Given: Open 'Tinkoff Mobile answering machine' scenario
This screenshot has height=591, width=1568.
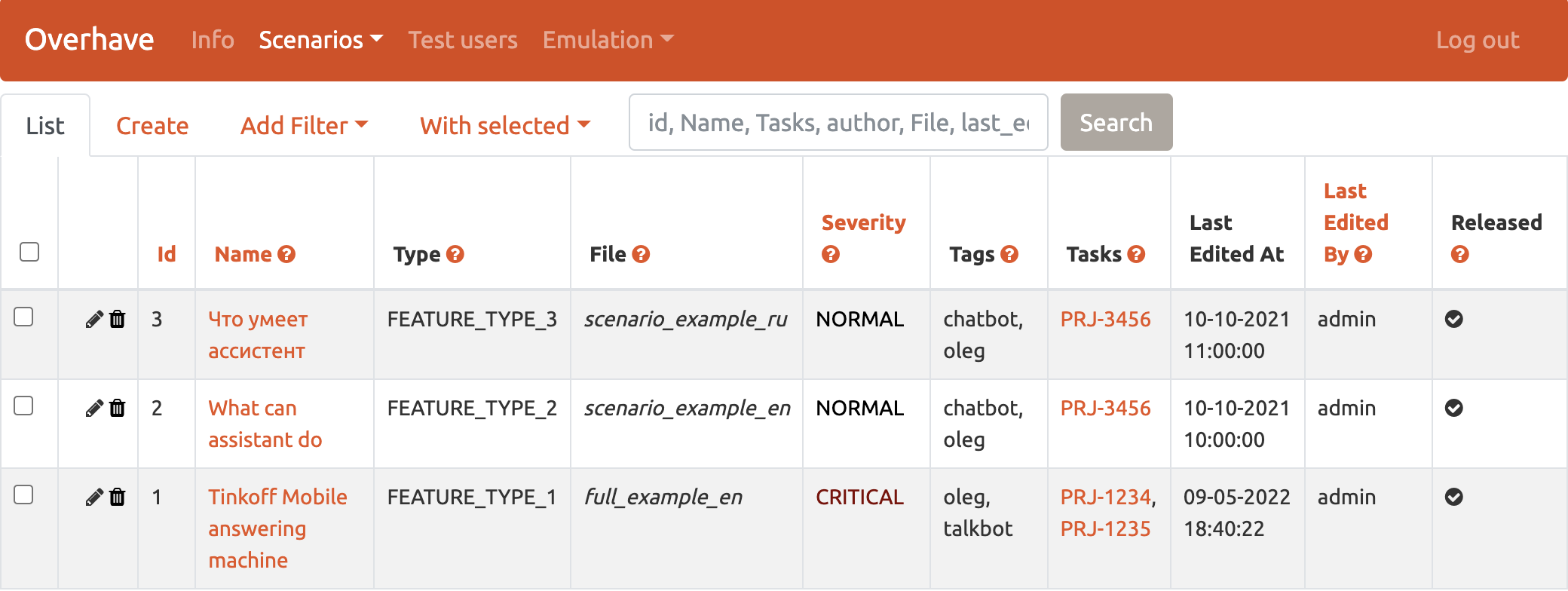Looking at the screenshot, I should pos(277,528).
